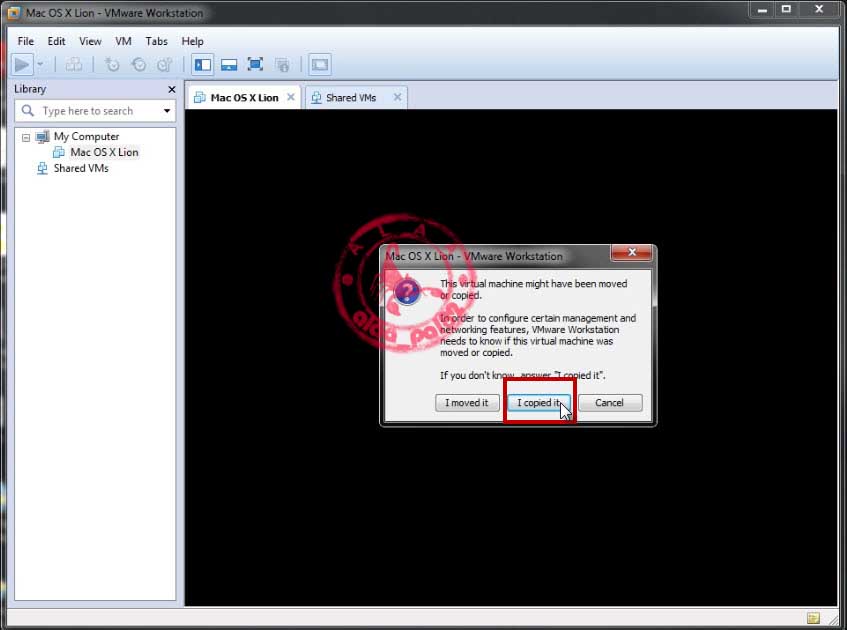Viewport: 847px width, 630px height.
Task: Click the My Computer monitor icon
Action: (x=42, y=137)
